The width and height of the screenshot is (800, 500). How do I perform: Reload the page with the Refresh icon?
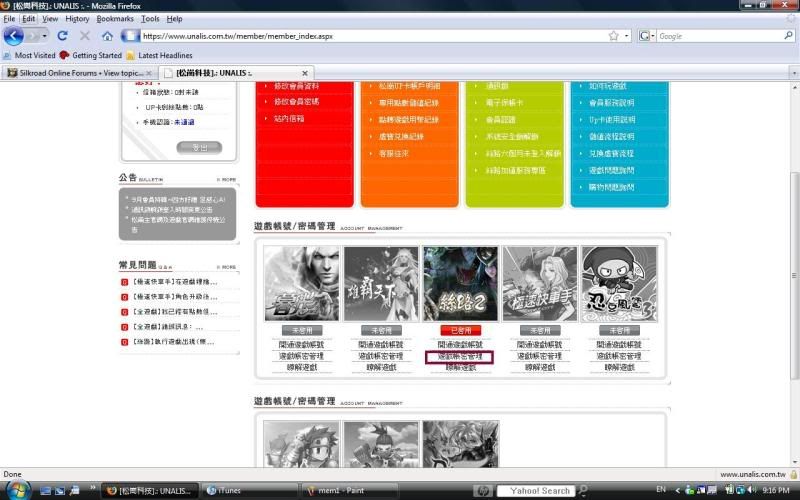[x=62, y=36]
